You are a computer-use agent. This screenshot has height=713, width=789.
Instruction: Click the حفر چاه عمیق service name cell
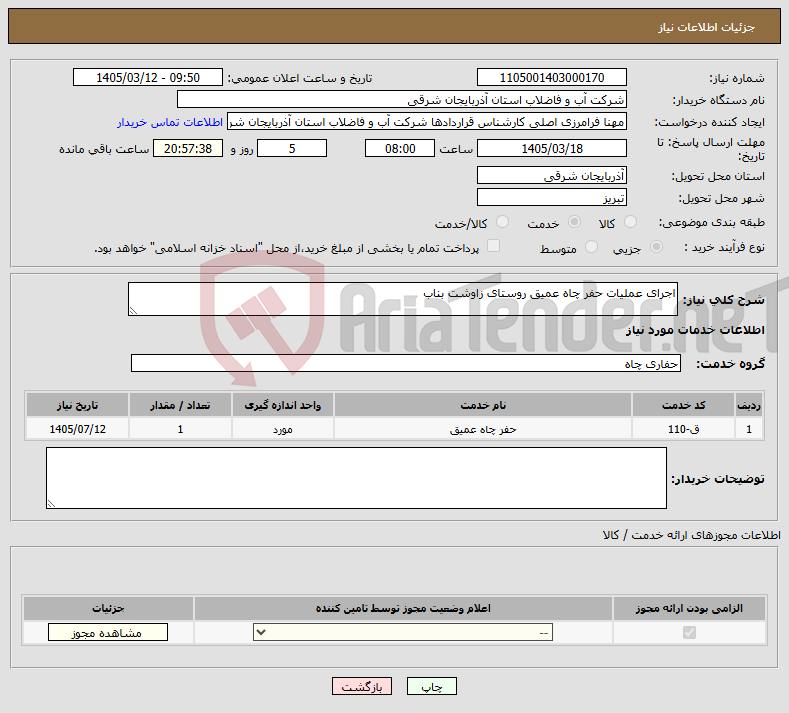[x=483, y=429]
